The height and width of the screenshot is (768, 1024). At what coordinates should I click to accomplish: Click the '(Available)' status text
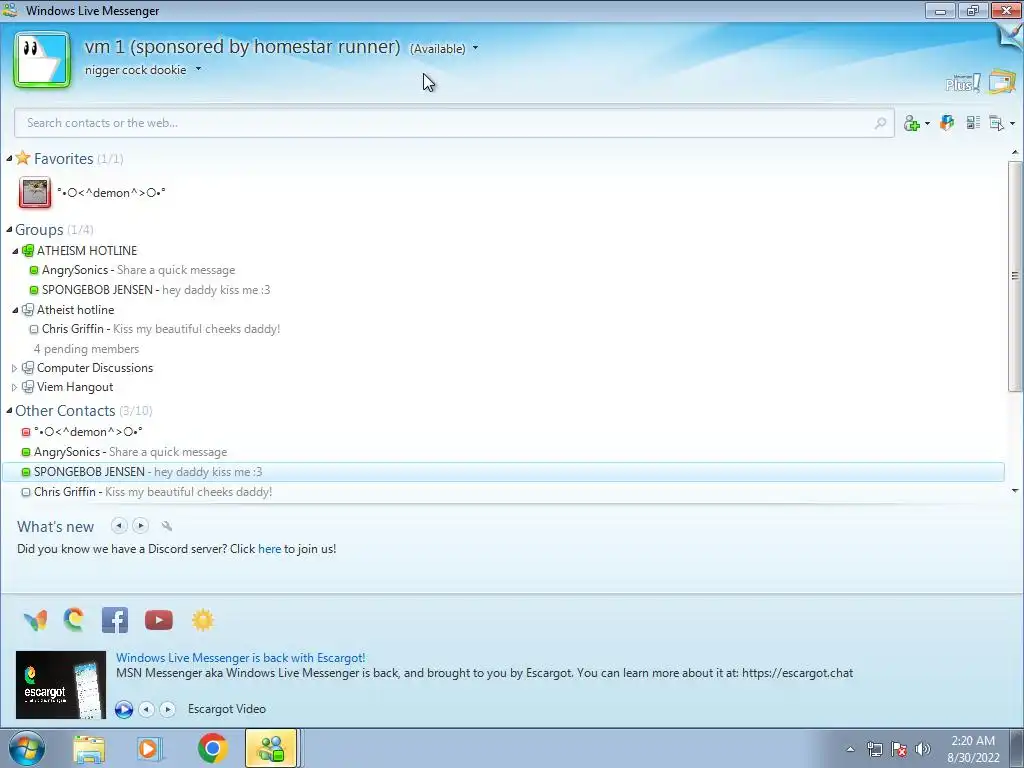(x=438, y=48)
